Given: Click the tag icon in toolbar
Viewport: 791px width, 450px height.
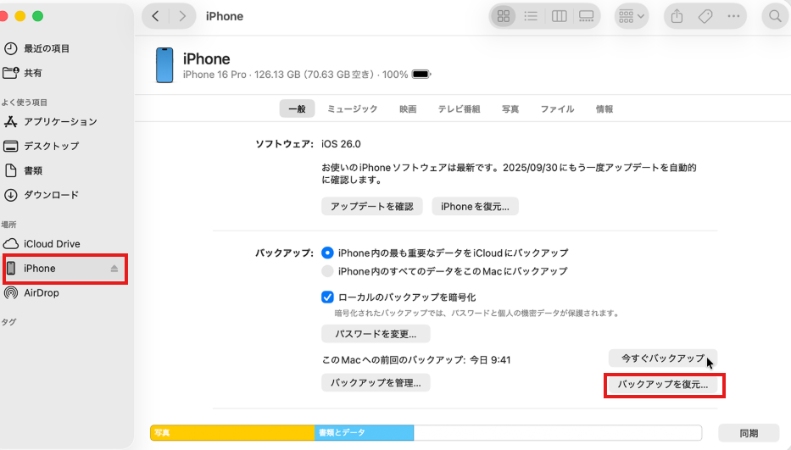Looking at the screenshot, I should click(x=705, y=16).
